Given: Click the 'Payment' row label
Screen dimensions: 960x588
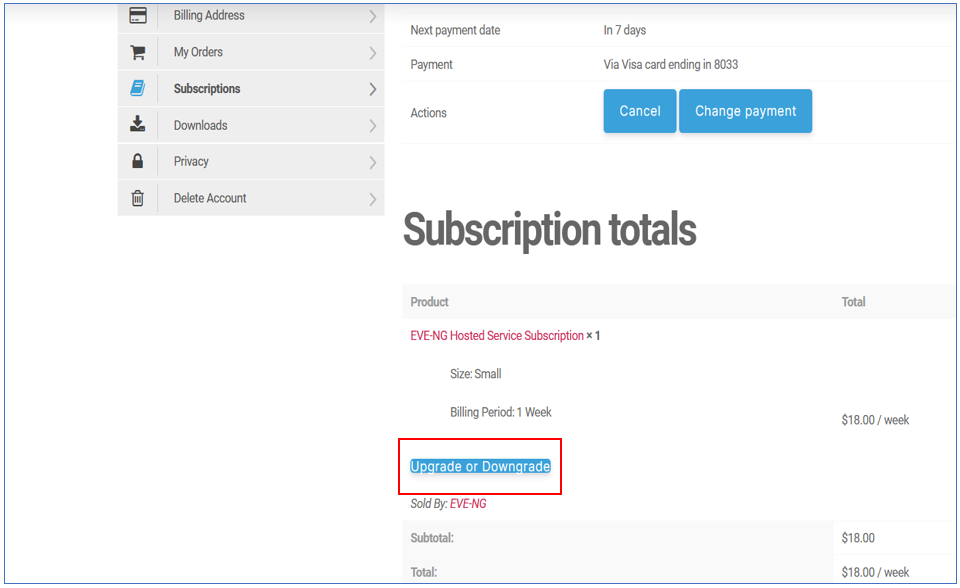Looking at the screenshot, I should (x=431, y=64).
